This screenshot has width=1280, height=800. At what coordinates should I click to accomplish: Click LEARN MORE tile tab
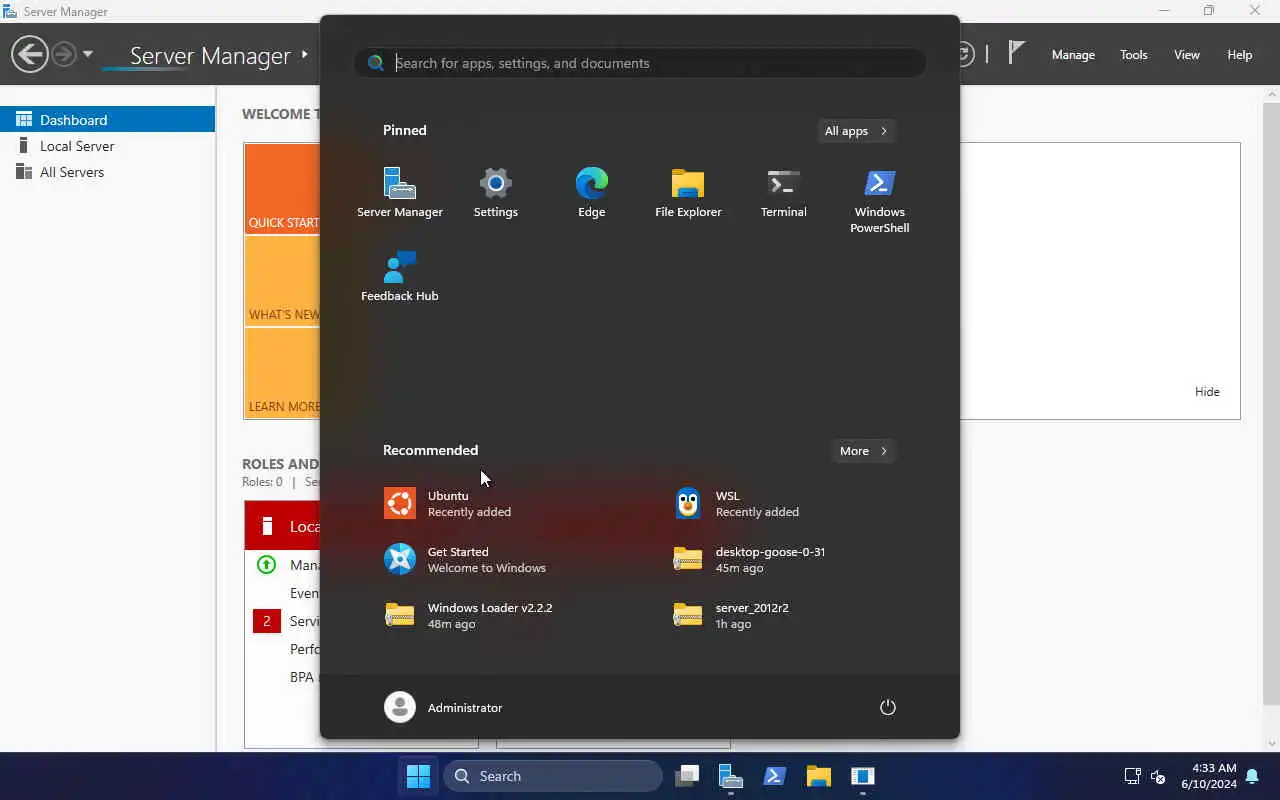click(x=283, y=373)
